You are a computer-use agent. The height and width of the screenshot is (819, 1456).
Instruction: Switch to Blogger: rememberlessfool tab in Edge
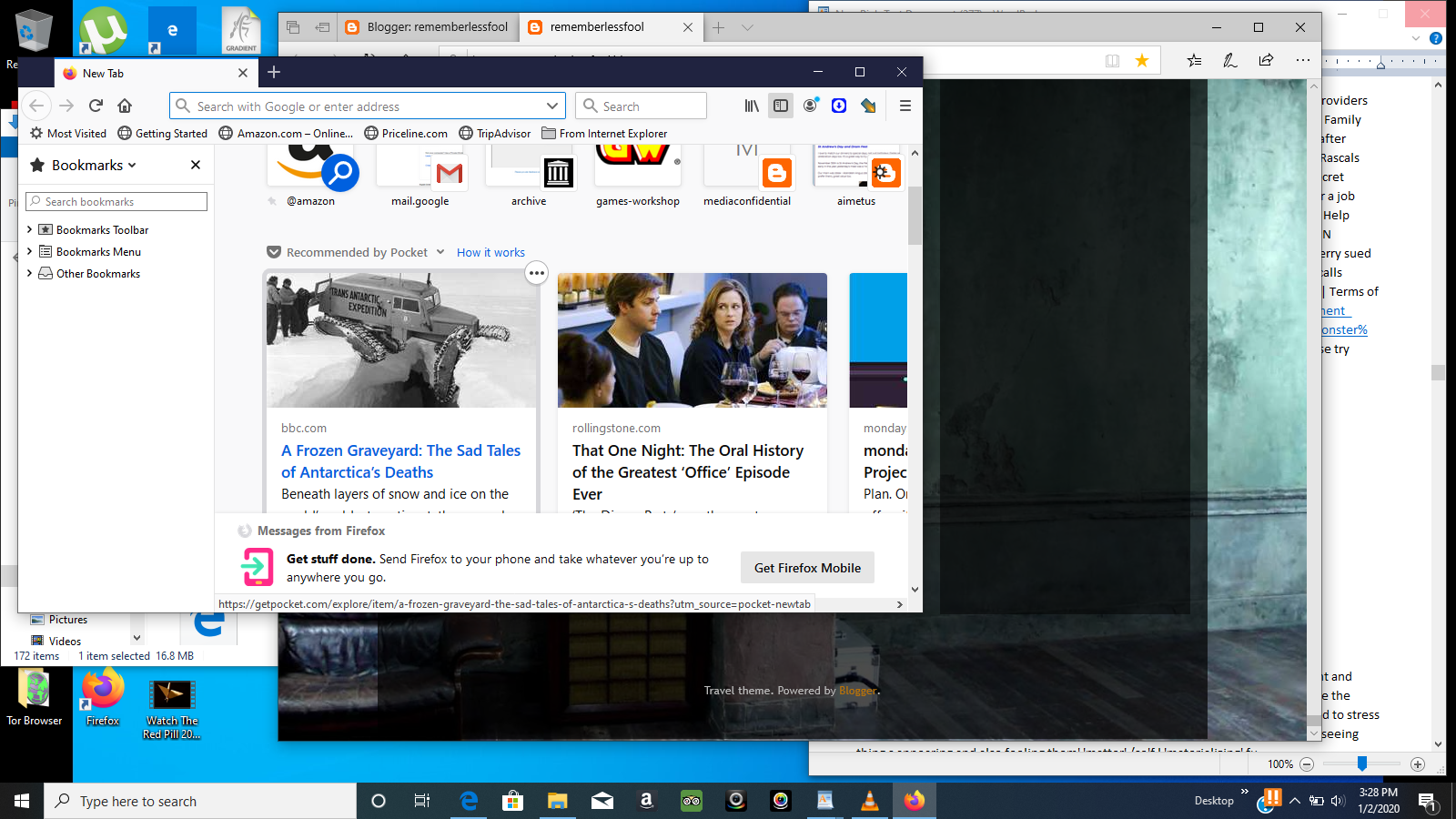[427, 27]
